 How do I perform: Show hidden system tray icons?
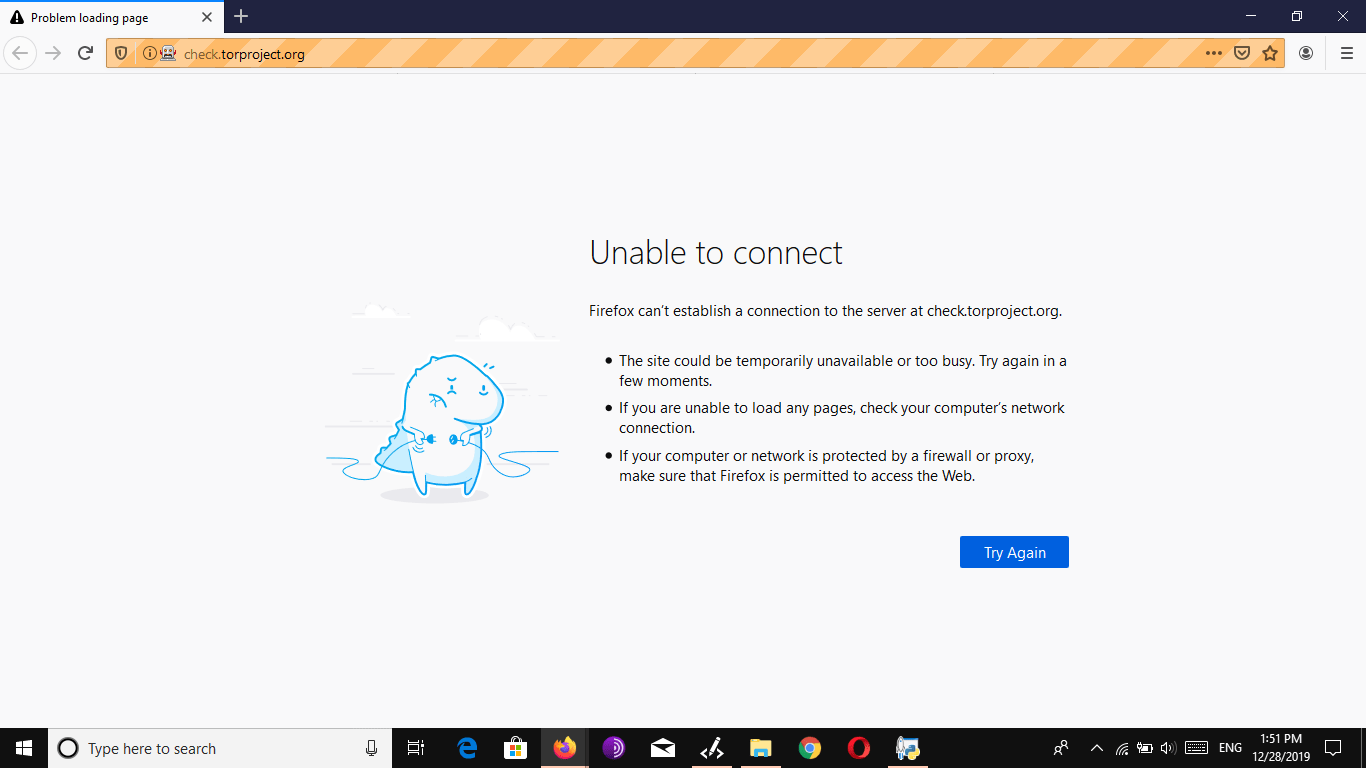click(x=1096, y=748)
